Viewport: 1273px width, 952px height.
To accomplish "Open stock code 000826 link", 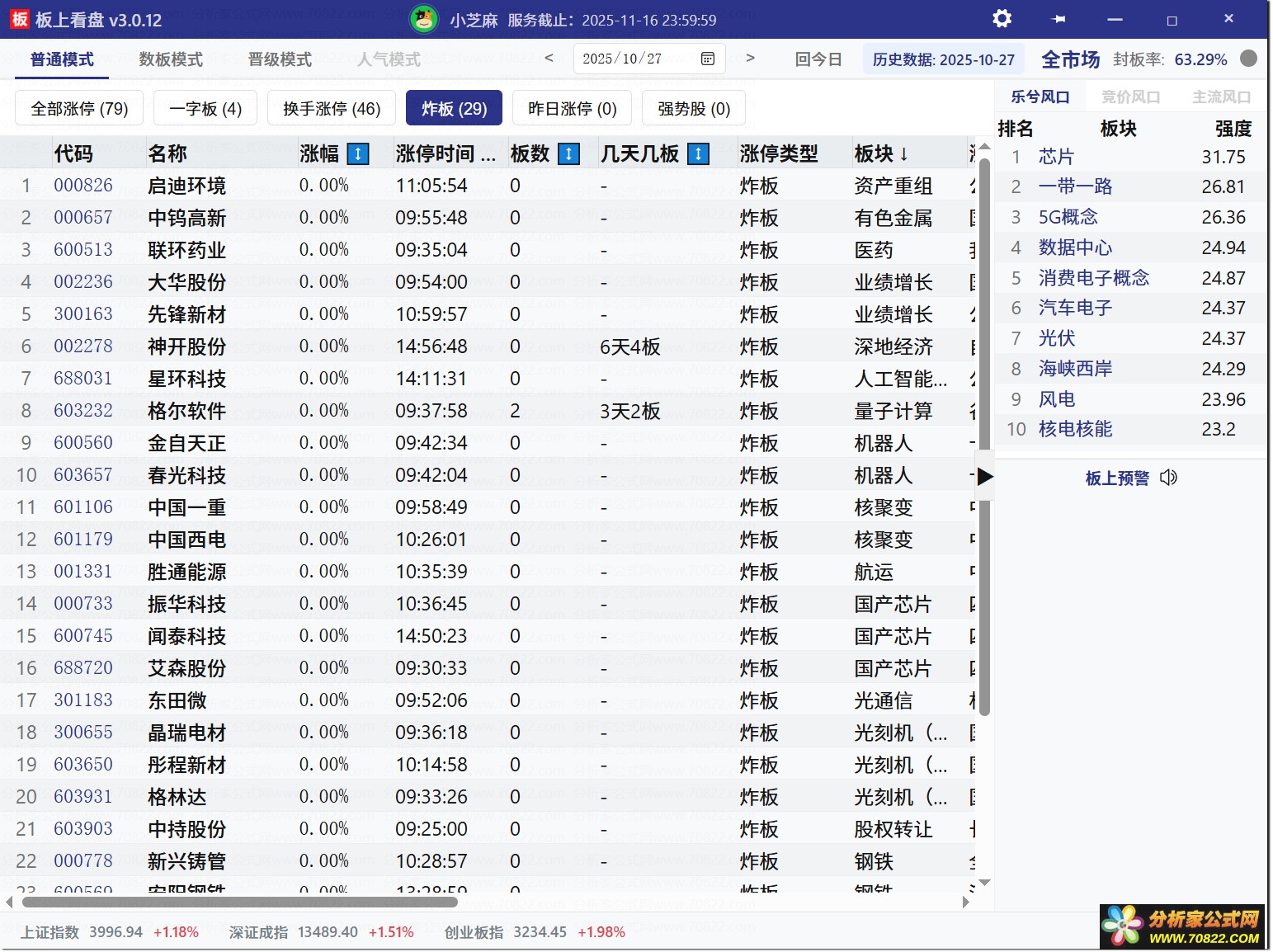I will click(x=83, y=186).
